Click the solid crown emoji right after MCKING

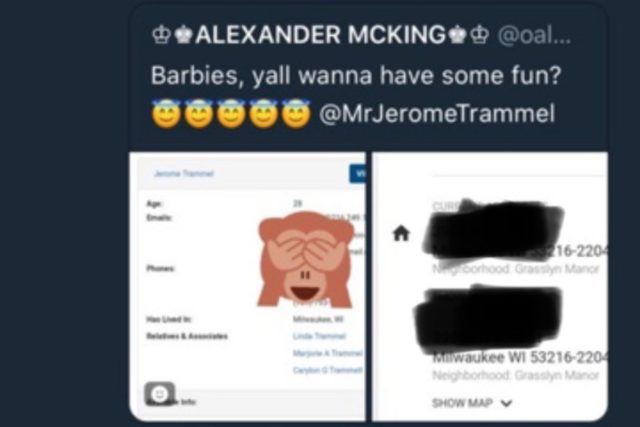(x=457, y=35)
